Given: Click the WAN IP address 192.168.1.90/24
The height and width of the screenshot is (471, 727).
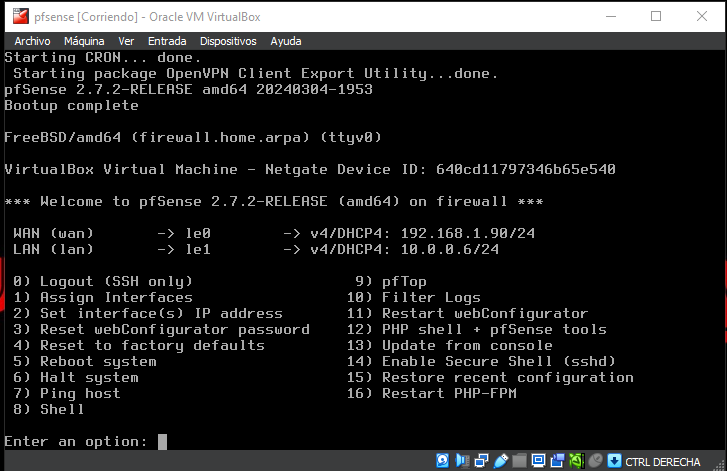Looking at the screenshot, I should (x=468, y=233).
